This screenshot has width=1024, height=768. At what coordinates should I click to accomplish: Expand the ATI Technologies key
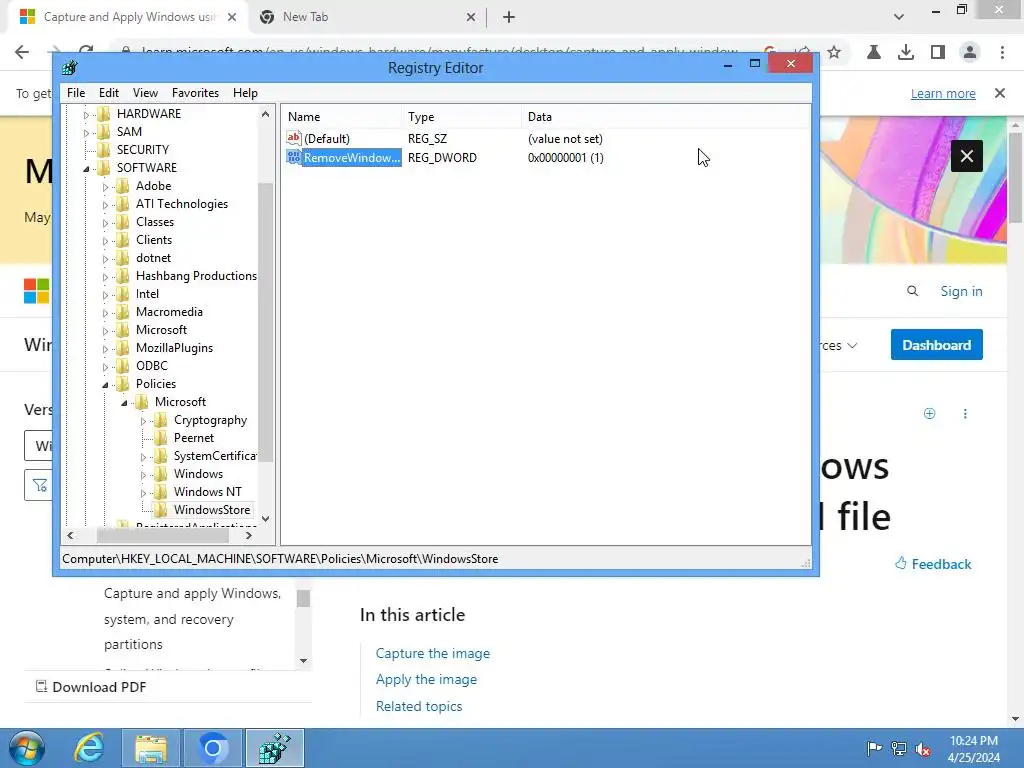coord(105,205)
